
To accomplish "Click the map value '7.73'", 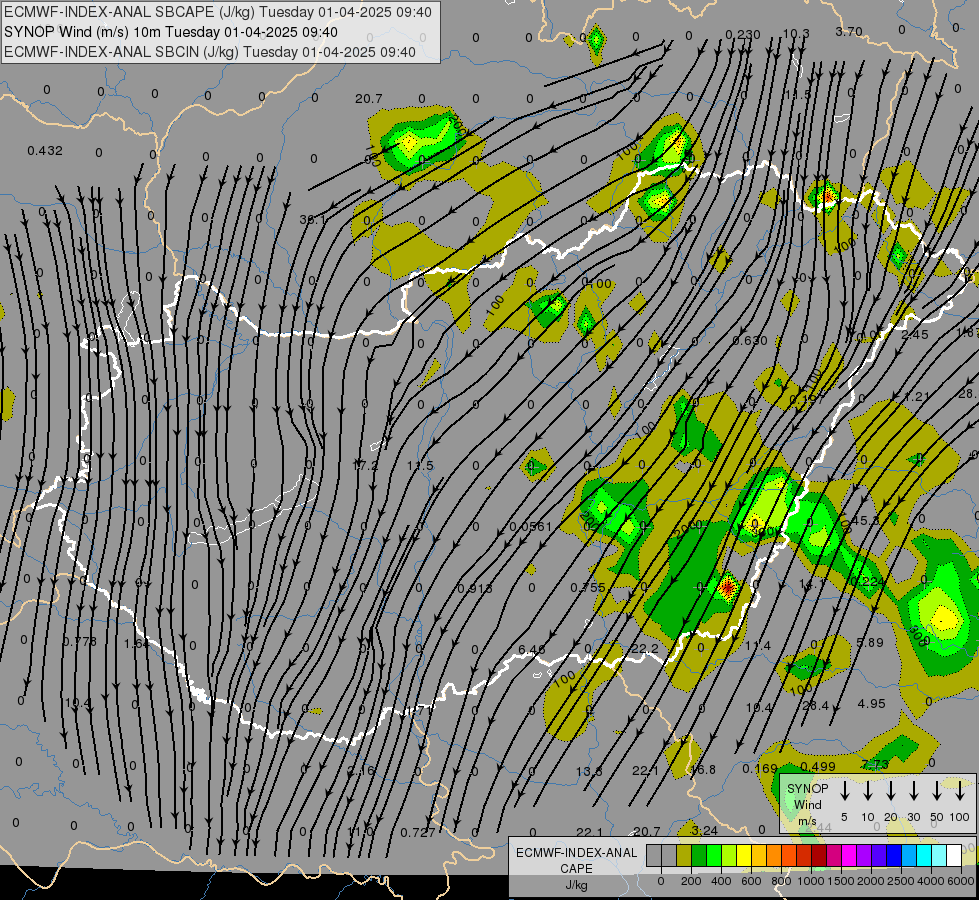I will (874, 764).
